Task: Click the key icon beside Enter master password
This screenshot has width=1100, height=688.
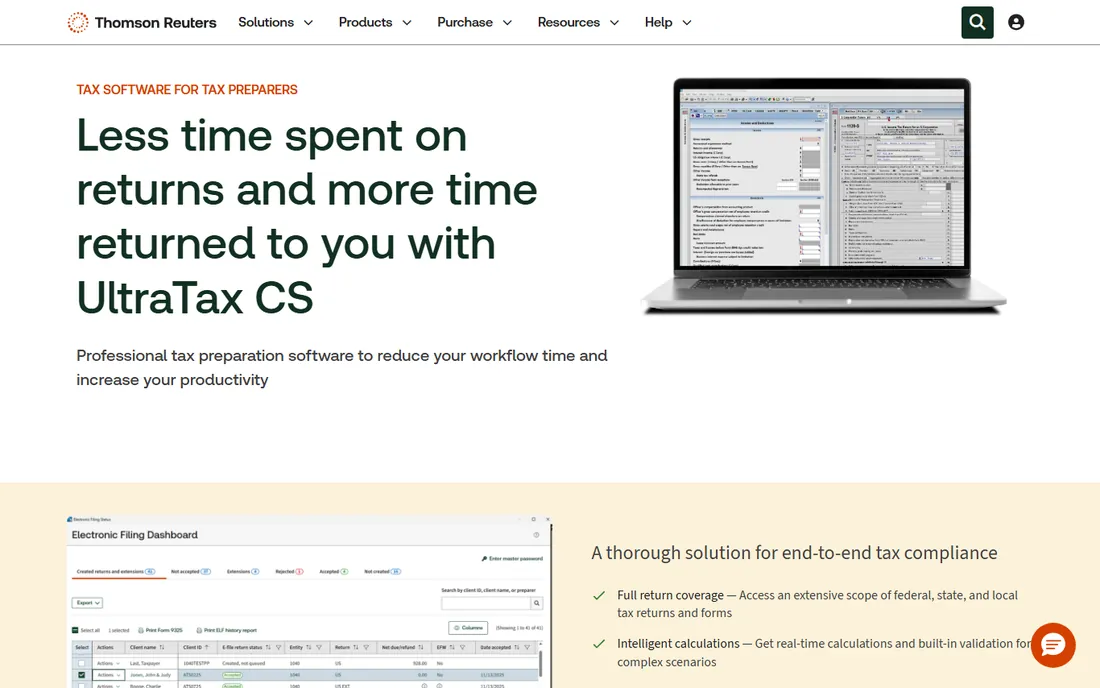Action: coord(484,559)
